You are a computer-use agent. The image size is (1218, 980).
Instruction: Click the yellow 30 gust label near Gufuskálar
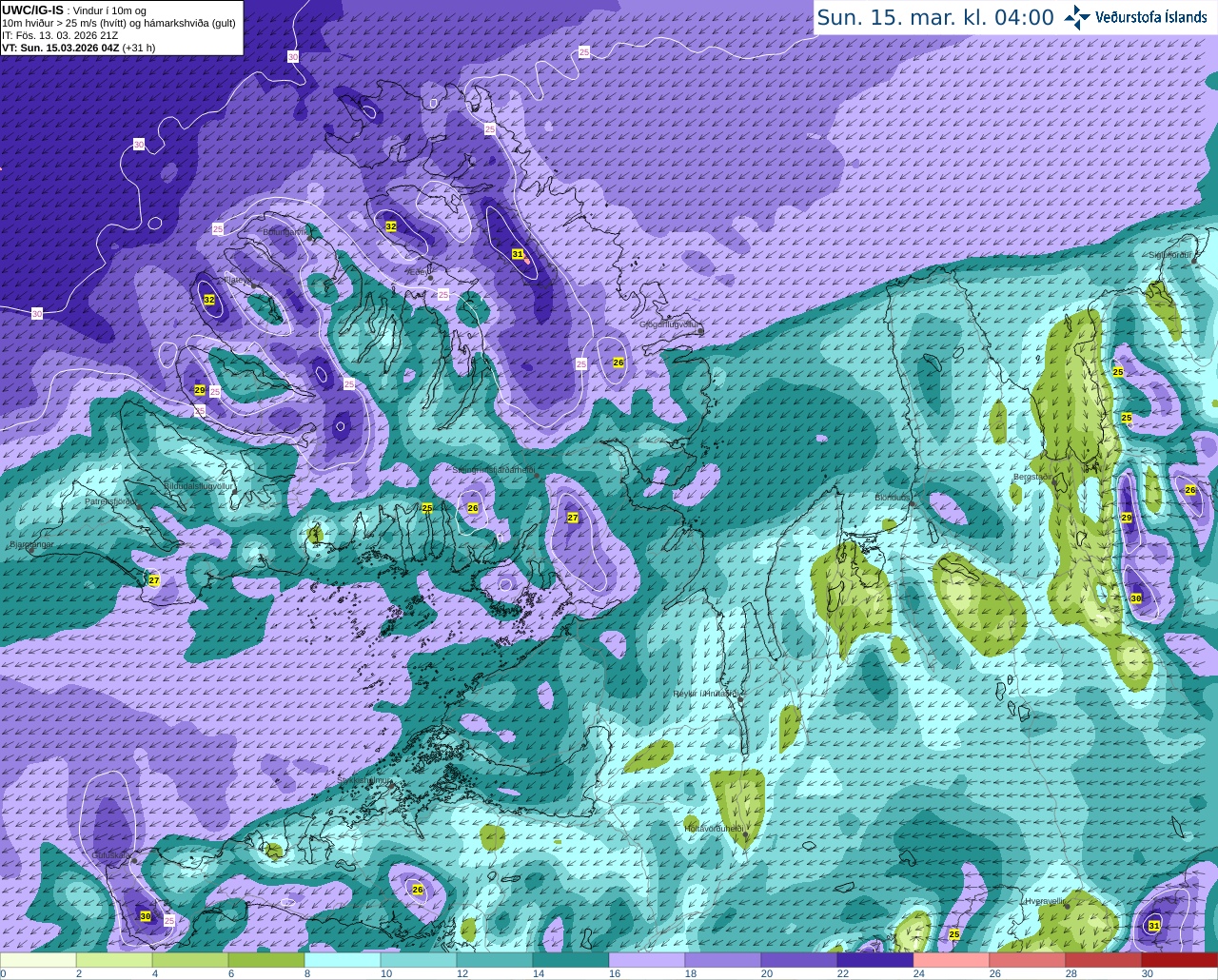coord(146,916)
